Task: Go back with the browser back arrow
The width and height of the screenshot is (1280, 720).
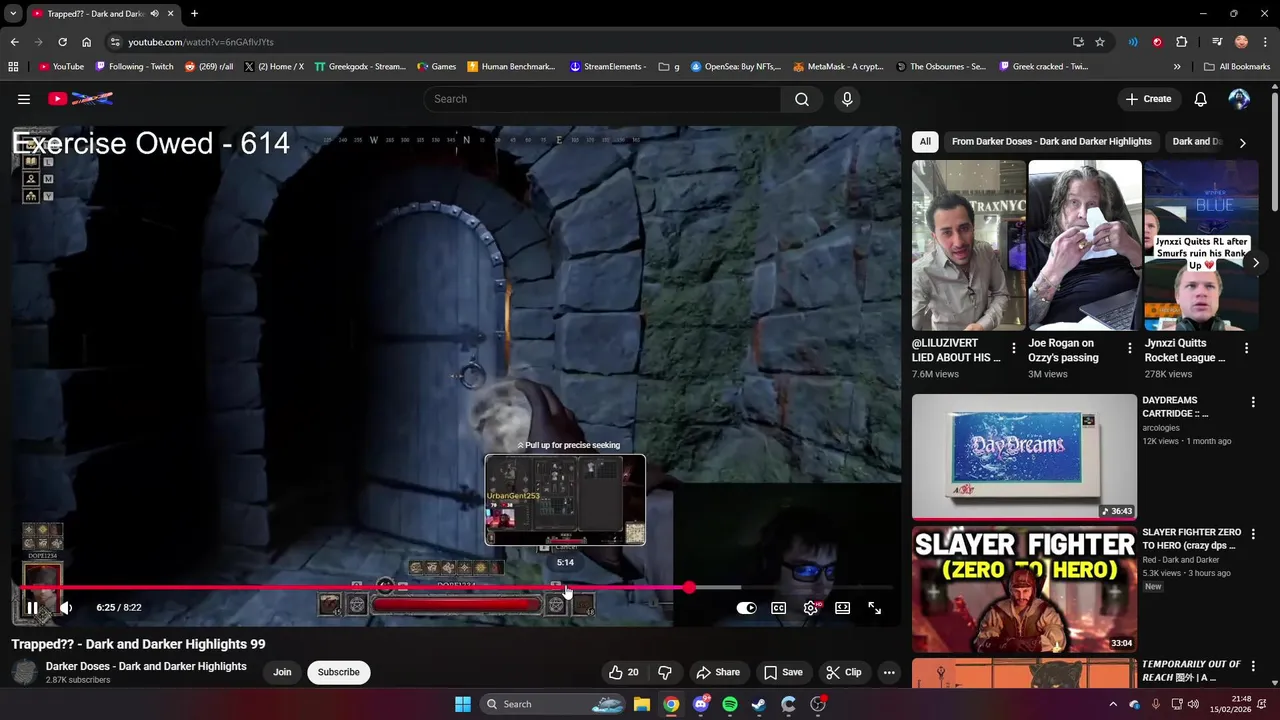Action: click(x=14, y=42)
